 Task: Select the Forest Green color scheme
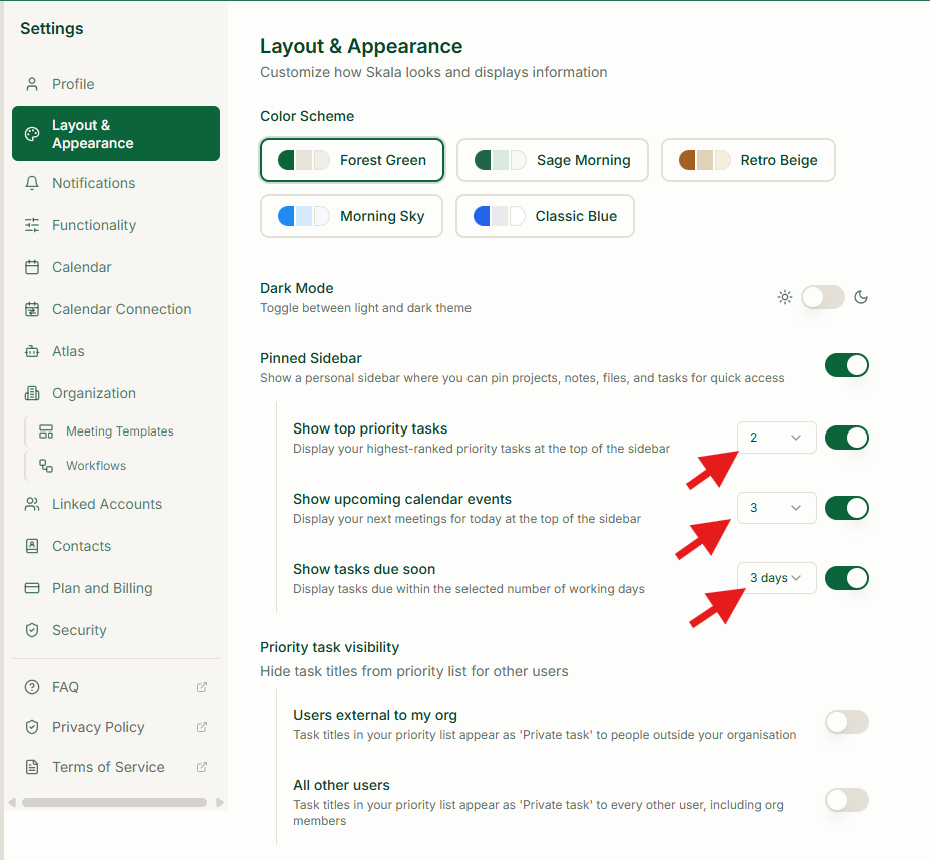point(352,160)
